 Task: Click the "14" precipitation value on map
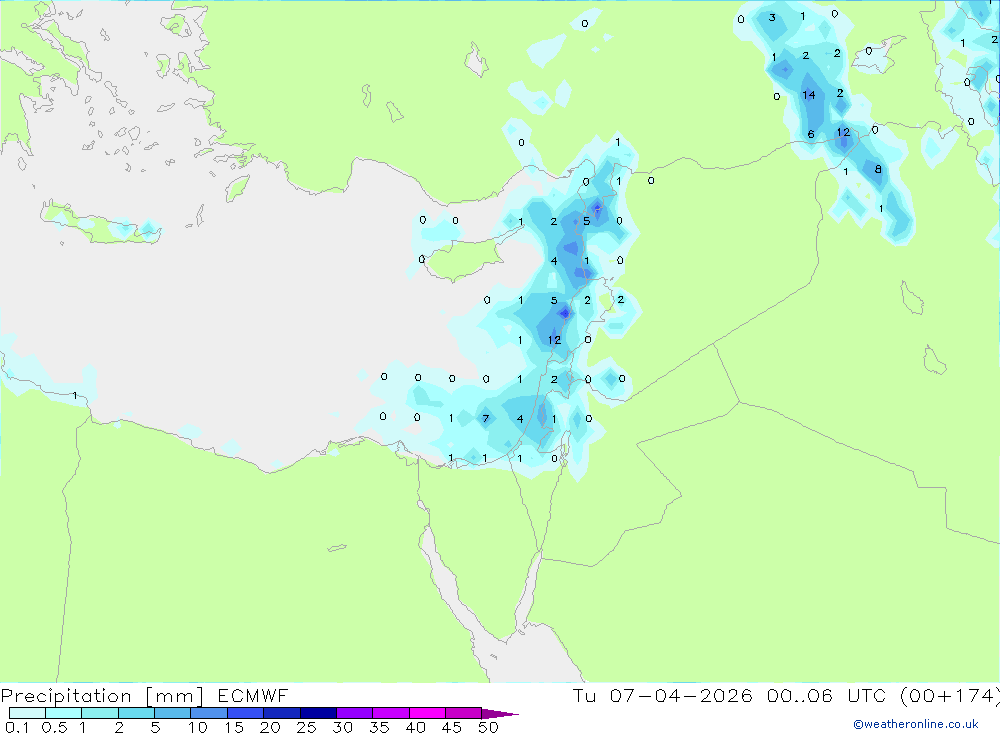(x=809, y=95)
